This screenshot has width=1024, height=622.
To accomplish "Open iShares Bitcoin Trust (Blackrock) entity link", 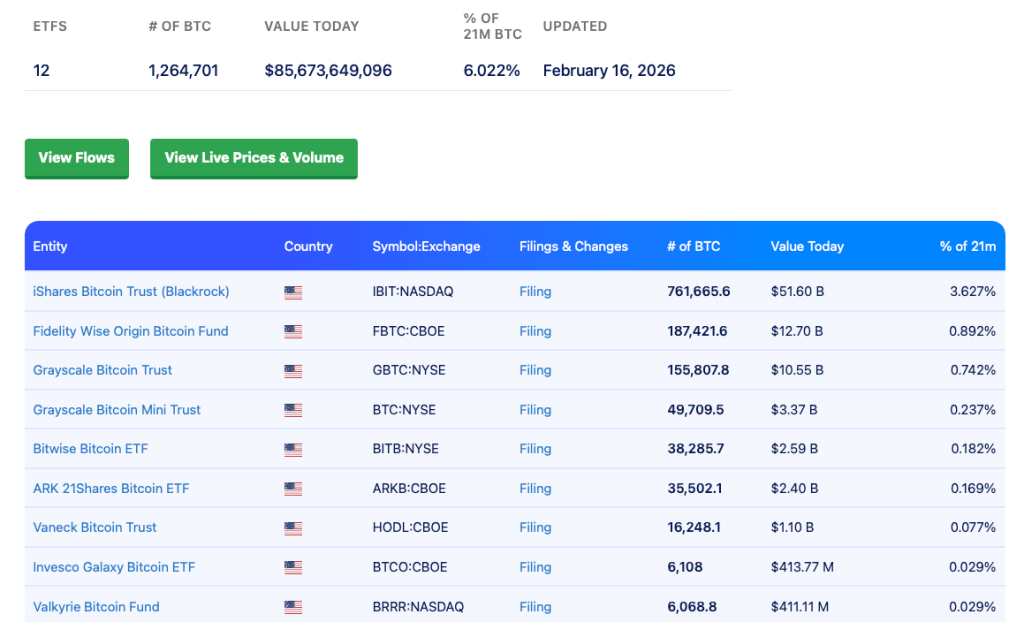I will point(131,291).
